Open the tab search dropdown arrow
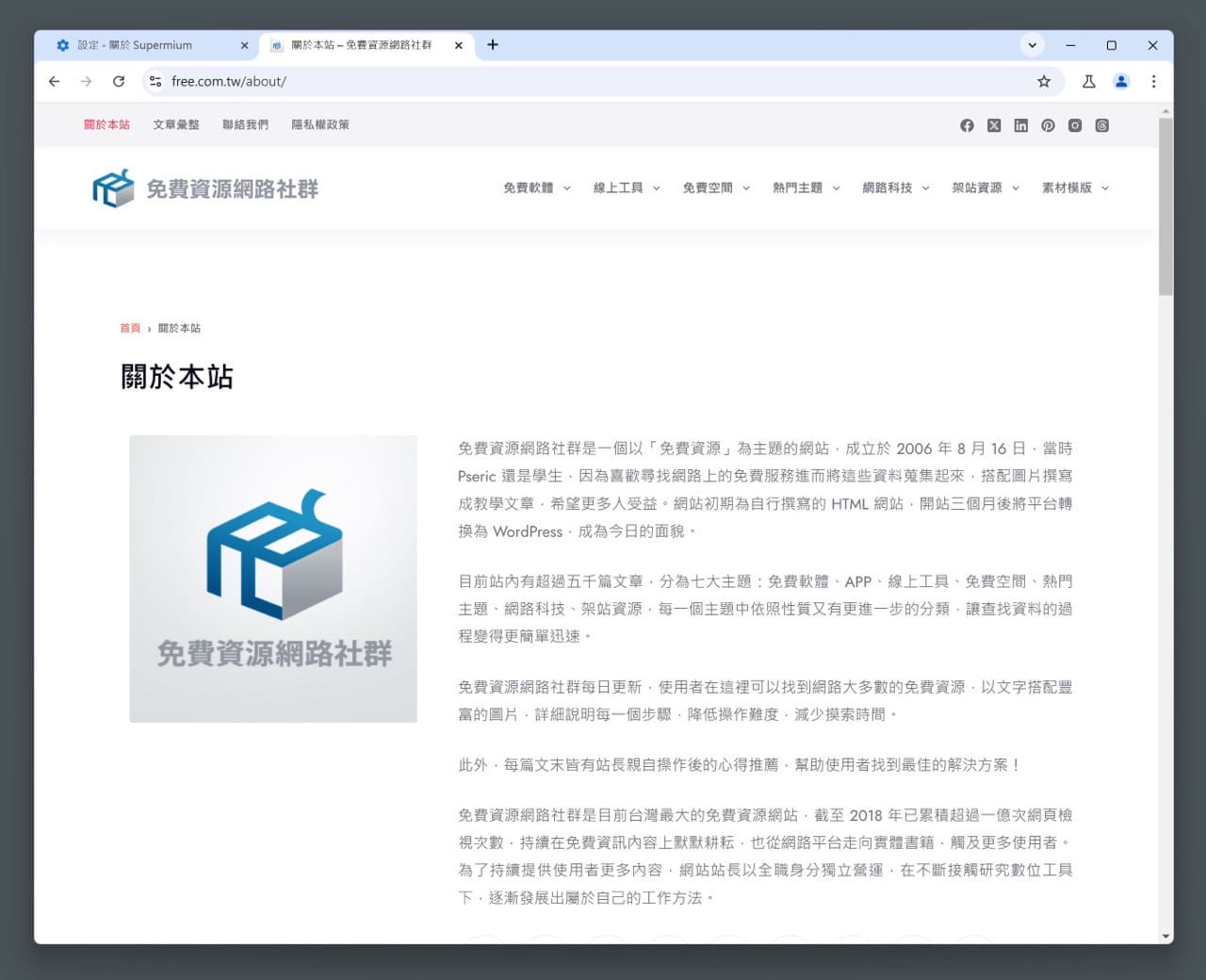 (x=1033, y=45)
